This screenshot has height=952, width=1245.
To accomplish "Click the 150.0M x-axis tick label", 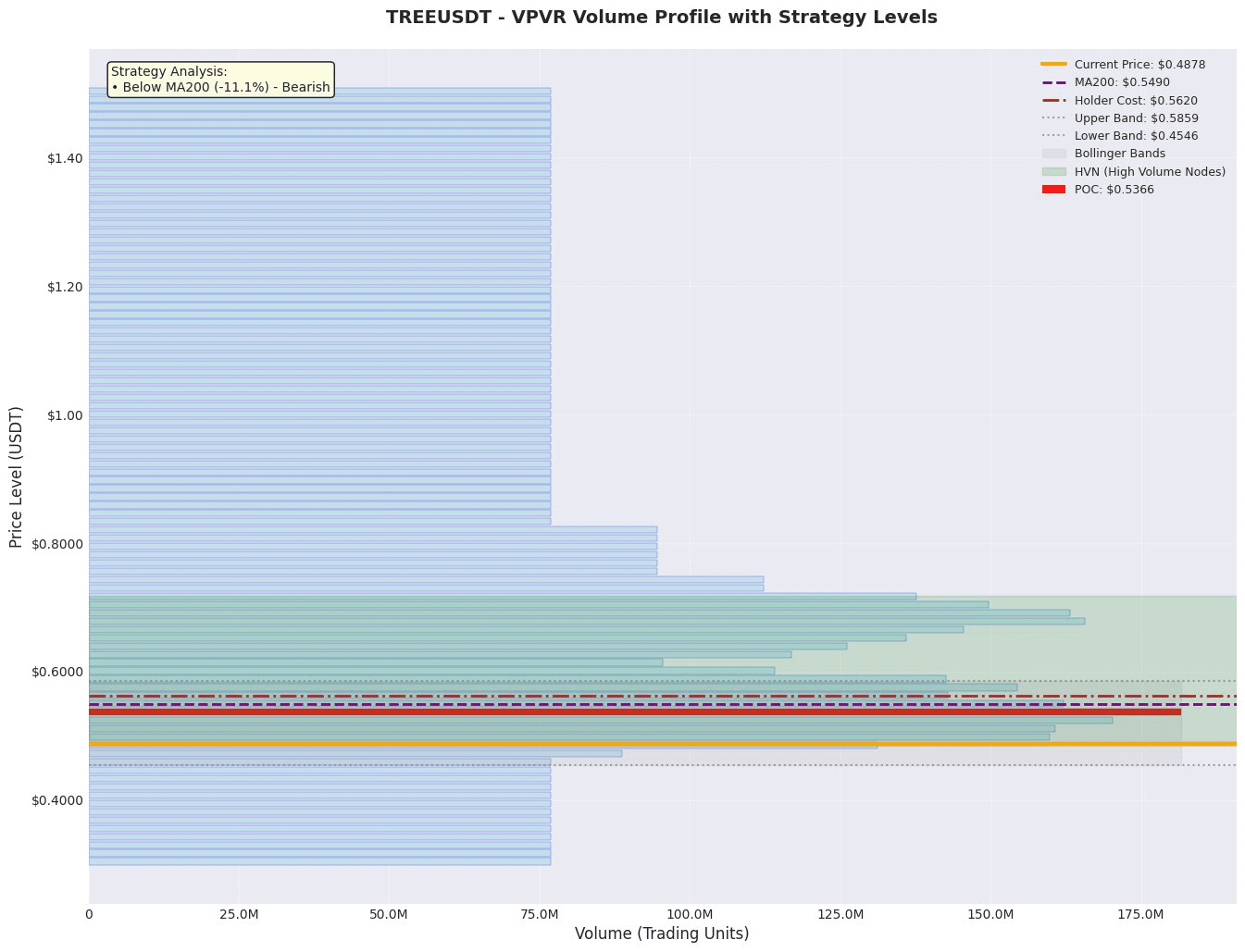I will tap(990, 914).
